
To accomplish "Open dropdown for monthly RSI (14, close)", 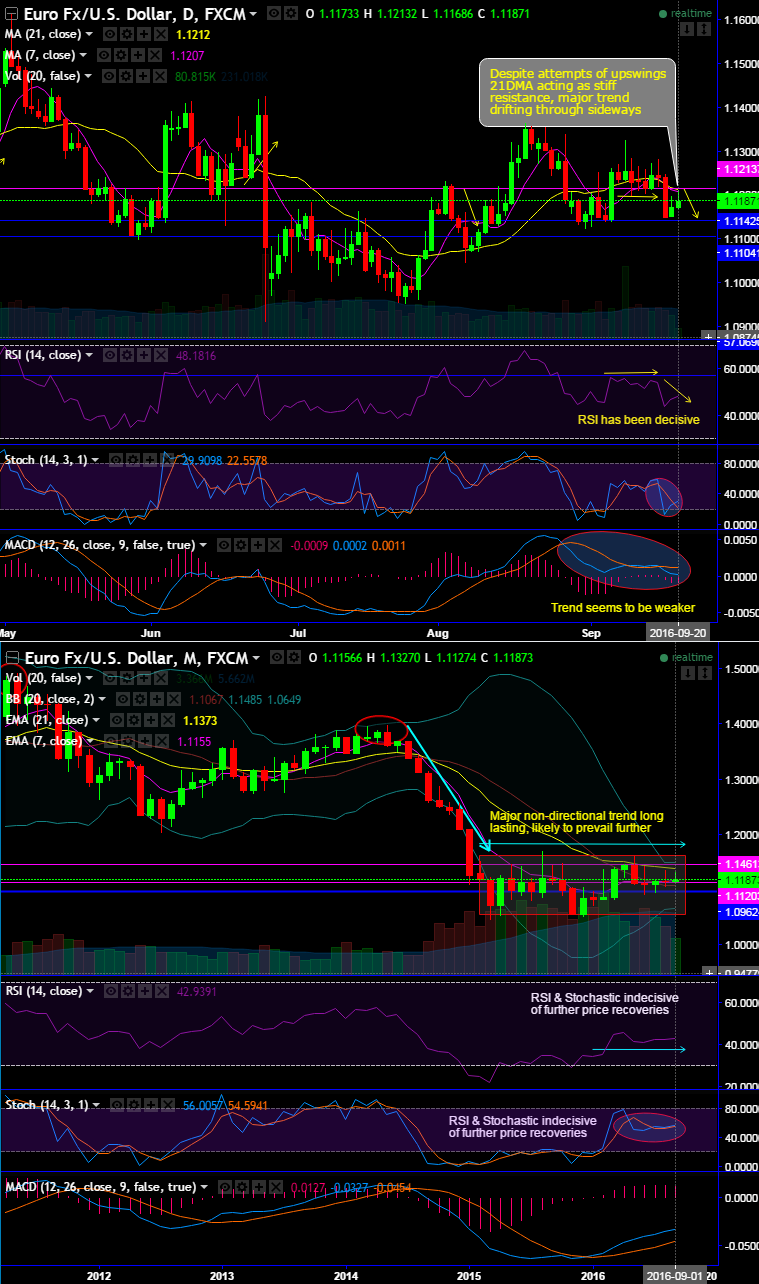I will click(89, 991).
